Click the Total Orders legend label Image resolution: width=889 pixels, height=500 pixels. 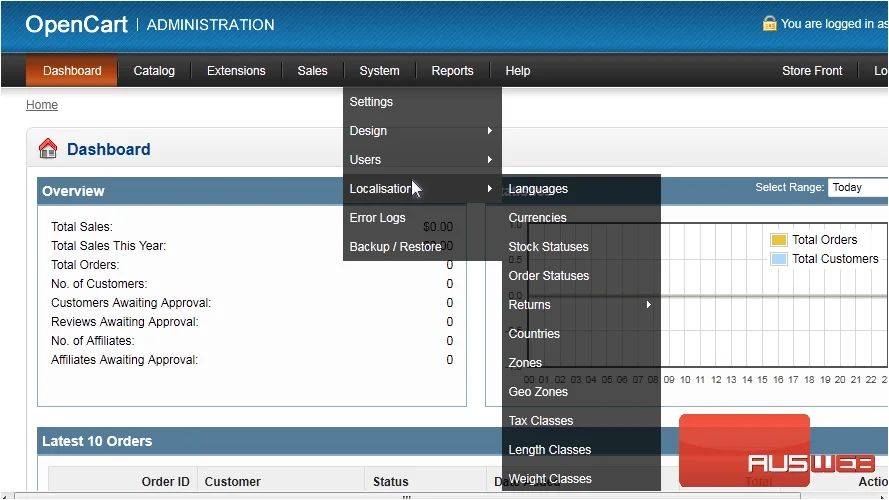(824, 240)
